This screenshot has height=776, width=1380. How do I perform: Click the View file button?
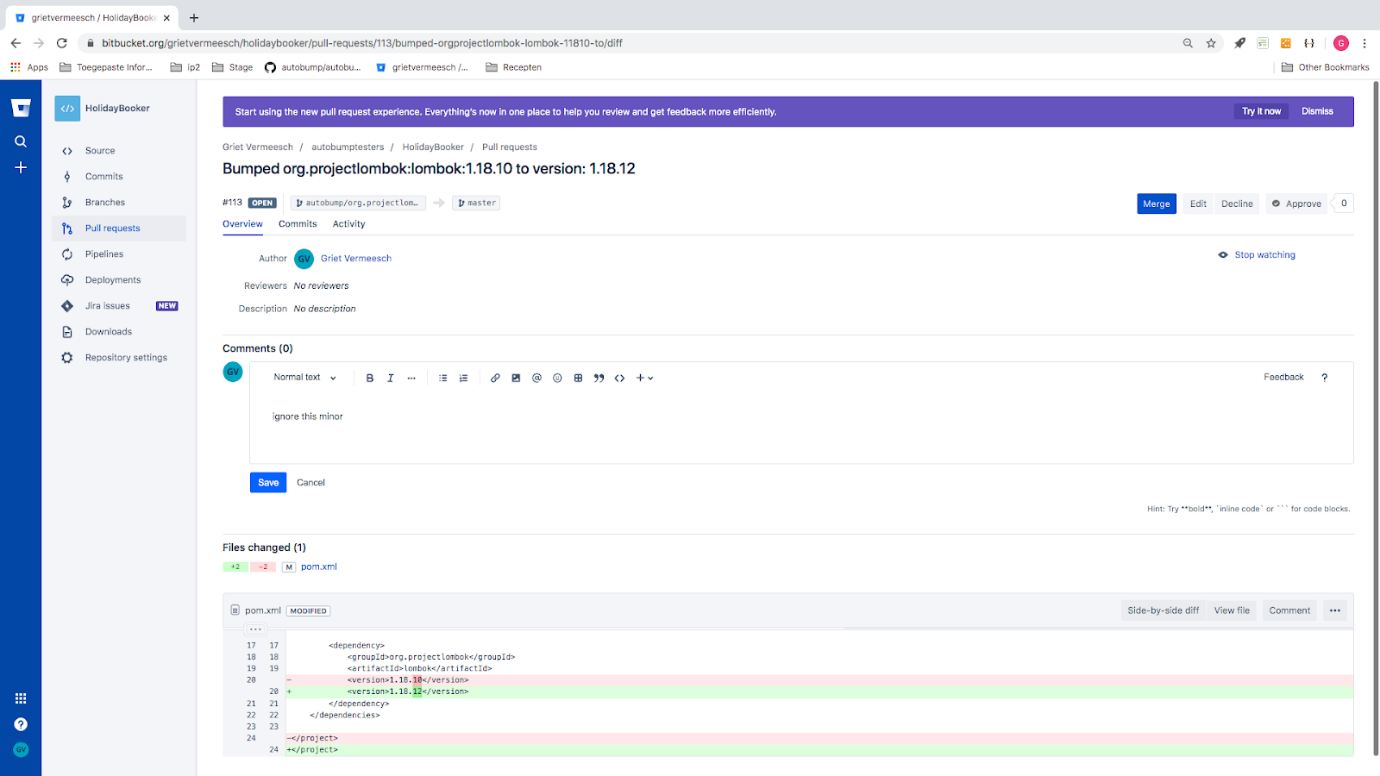click(x=1232, y=610)
